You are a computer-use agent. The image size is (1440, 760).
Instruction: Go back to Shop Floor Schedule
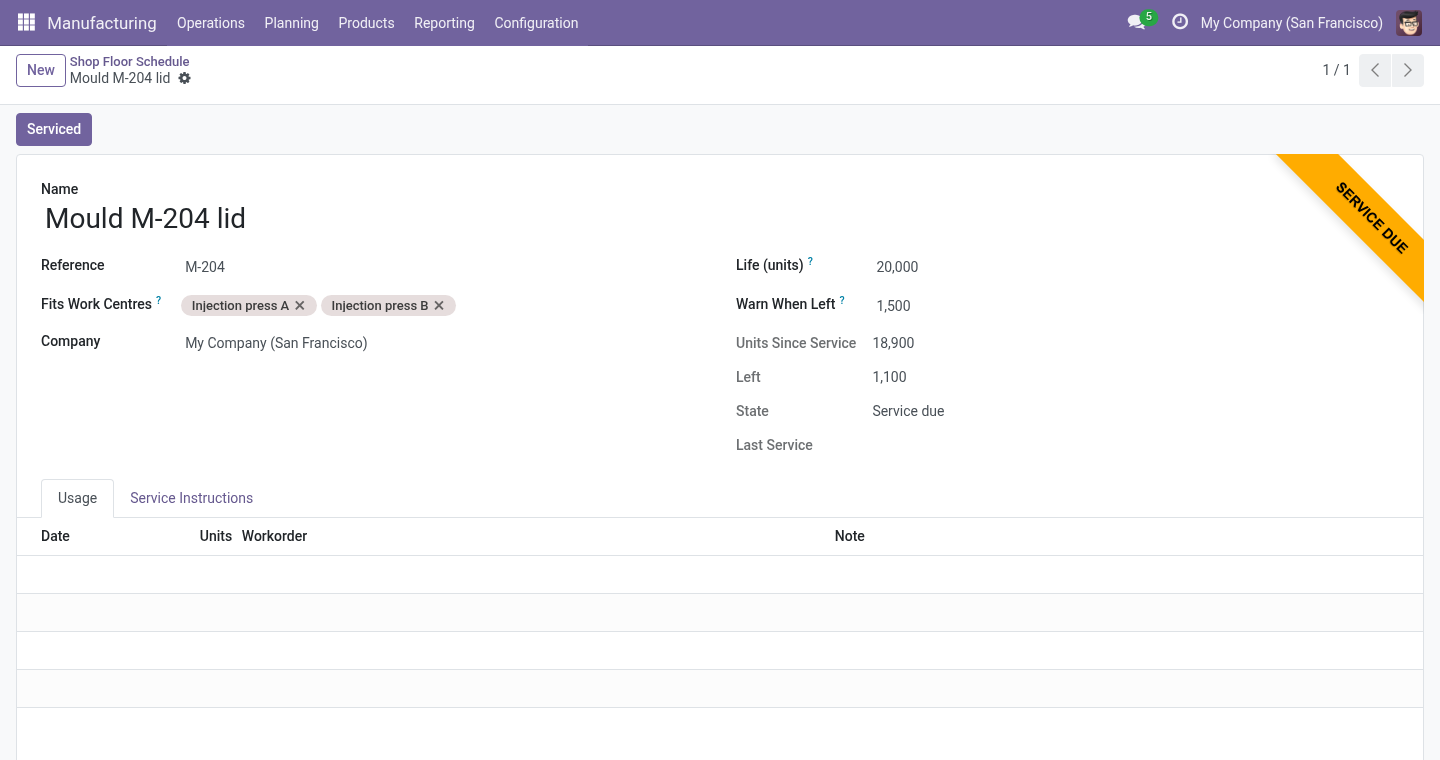[130, 61]
